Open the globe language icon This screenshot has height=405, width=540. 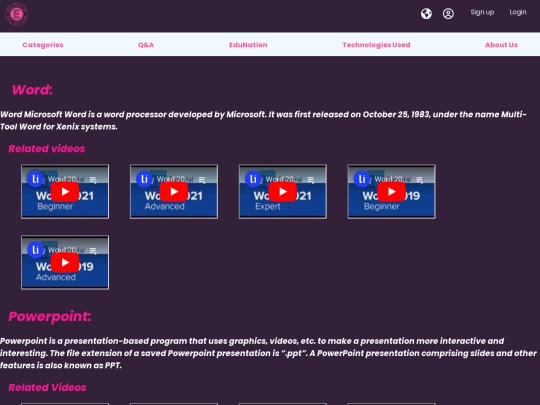pyautogui.click(x=426, y=14)
